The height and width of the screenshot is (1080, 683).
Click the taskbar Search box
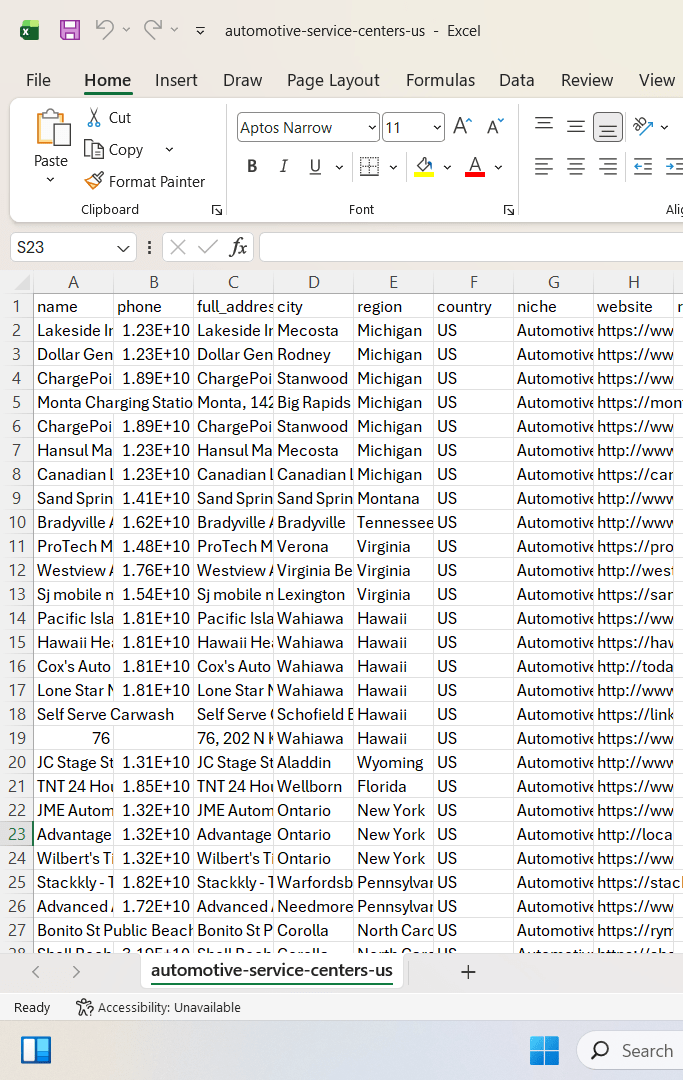(x=632, y=1050)
